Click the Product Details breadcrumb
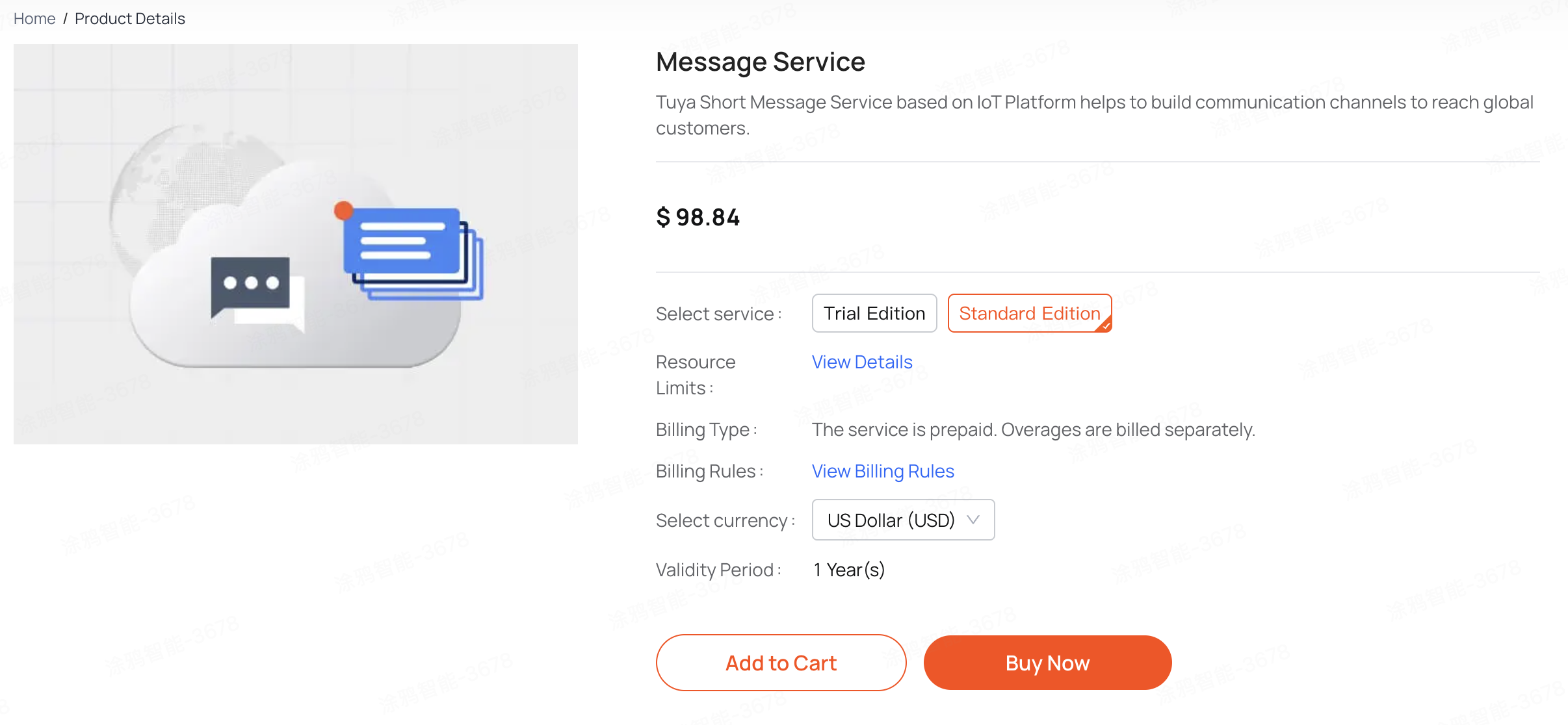1568x725 pixels. (x=129, y=18)
